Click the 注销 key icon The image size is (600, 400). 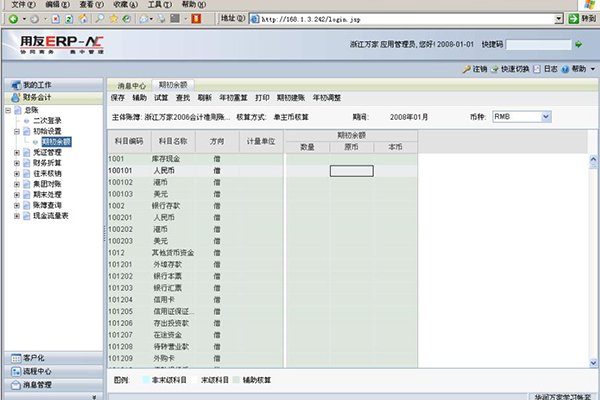466,69
